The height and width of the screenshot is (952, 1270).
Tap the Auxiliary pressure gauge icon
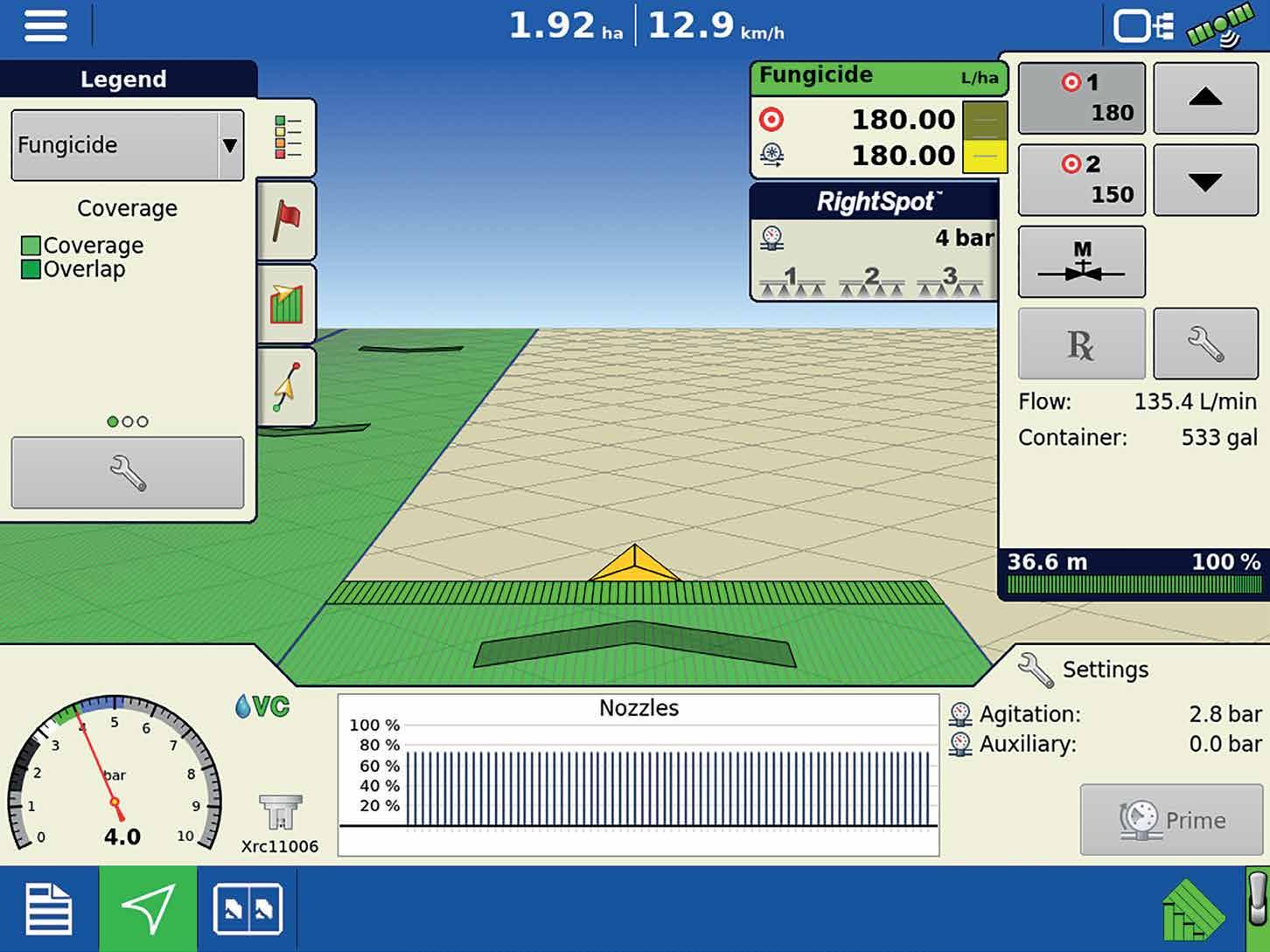tap(960, 744)
